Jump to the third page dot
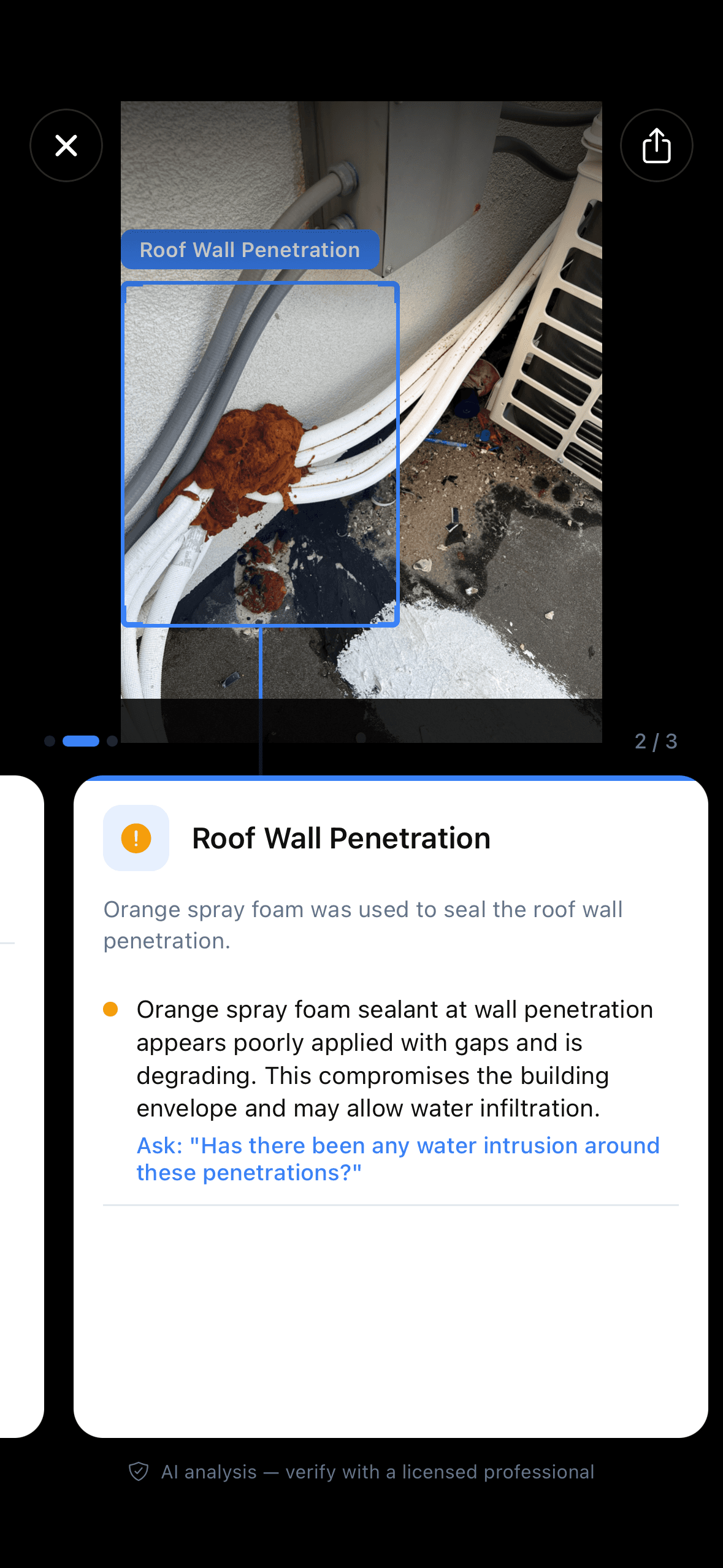 tap(112, 741)
